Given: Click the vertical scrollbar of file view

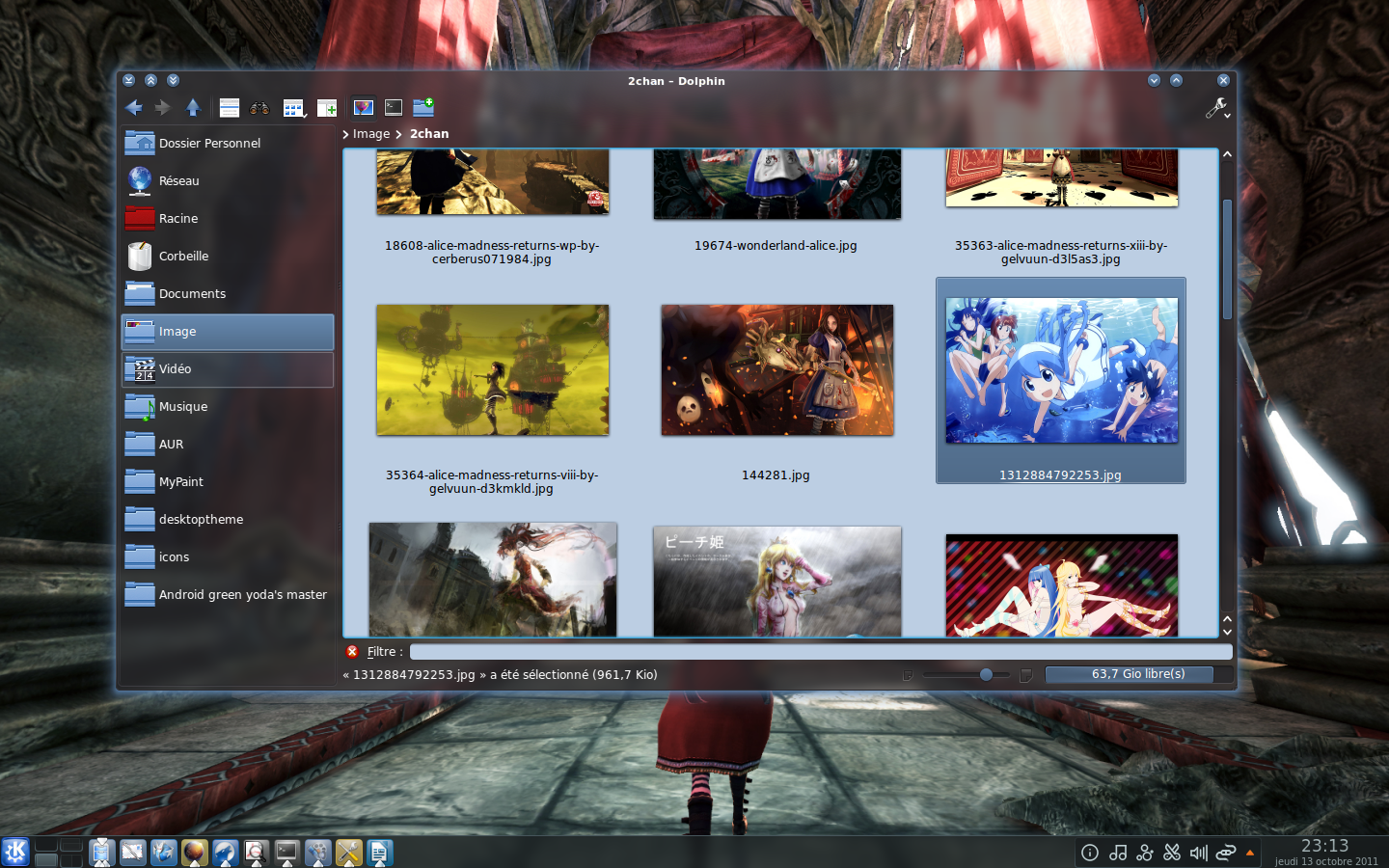Looking at the screenshot, I should click(1227, 258).
